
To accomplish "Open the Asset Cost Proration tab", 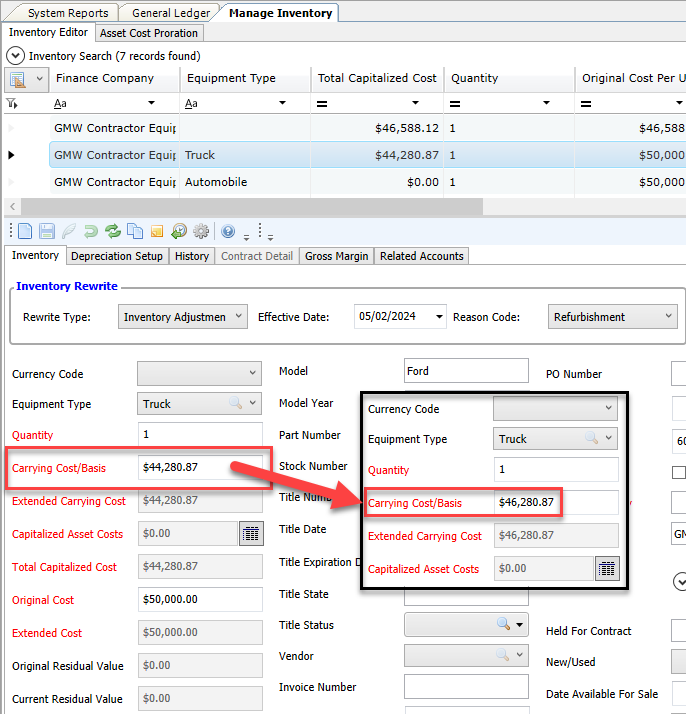I will [x=149, y=33].
